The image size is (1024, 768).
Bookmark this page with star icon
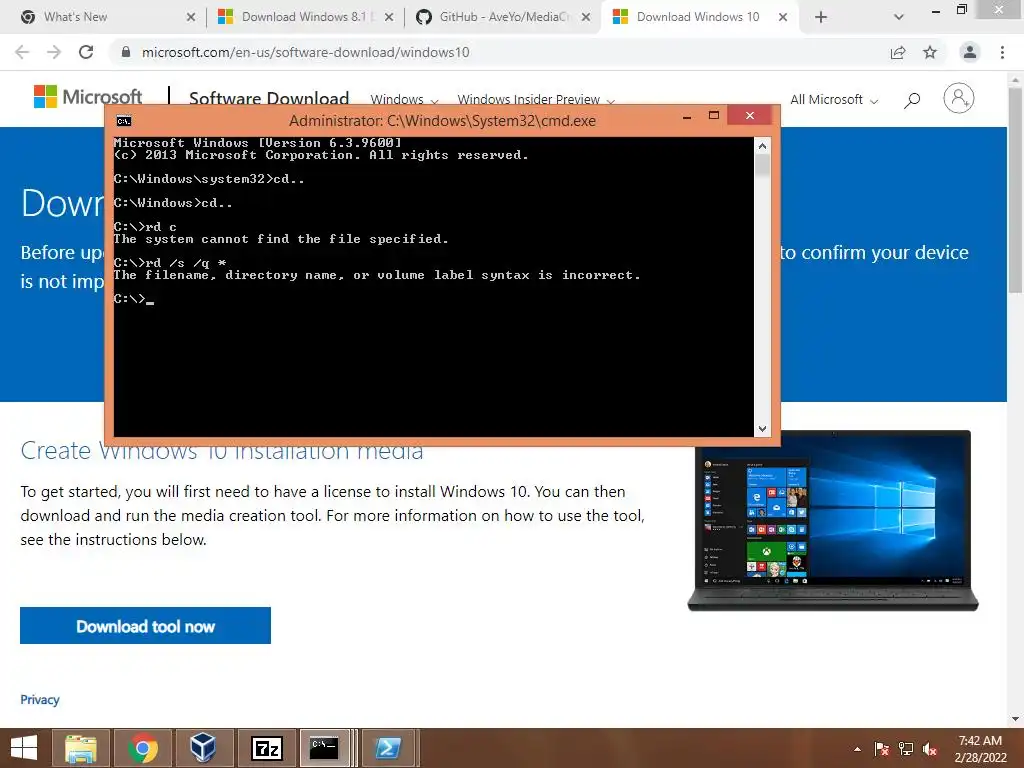point(930,52)
